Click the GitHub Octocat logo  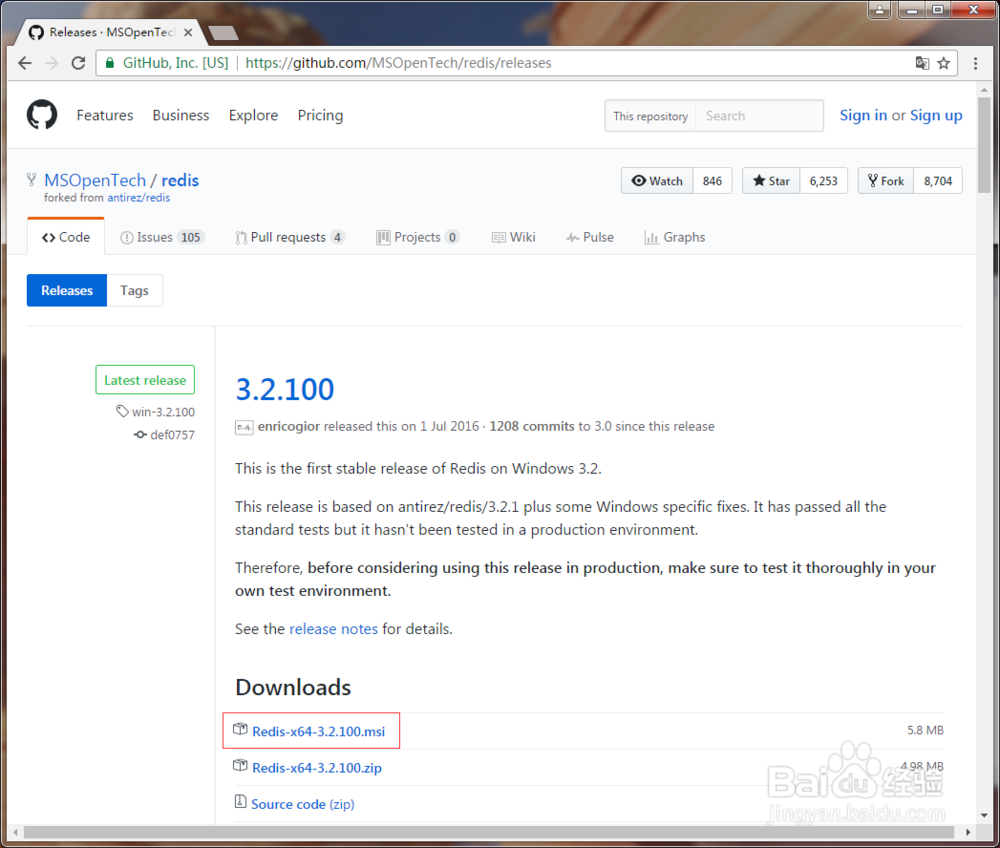[x=42, y=115]
